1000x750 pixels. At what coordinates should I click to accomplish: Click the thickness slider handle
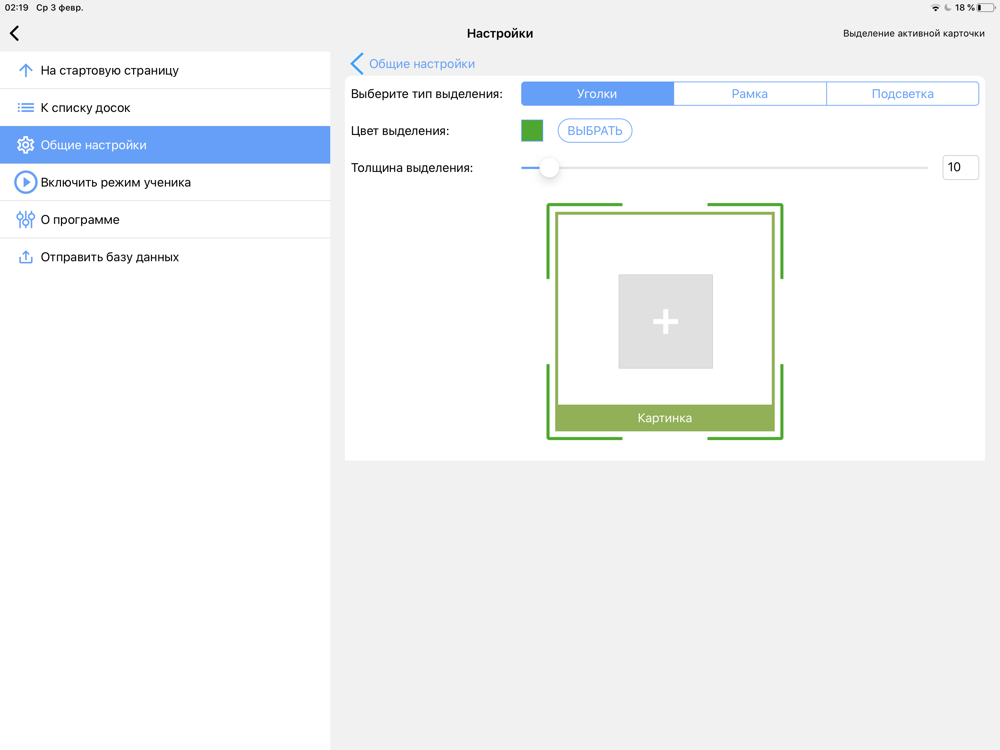[549, 168]
